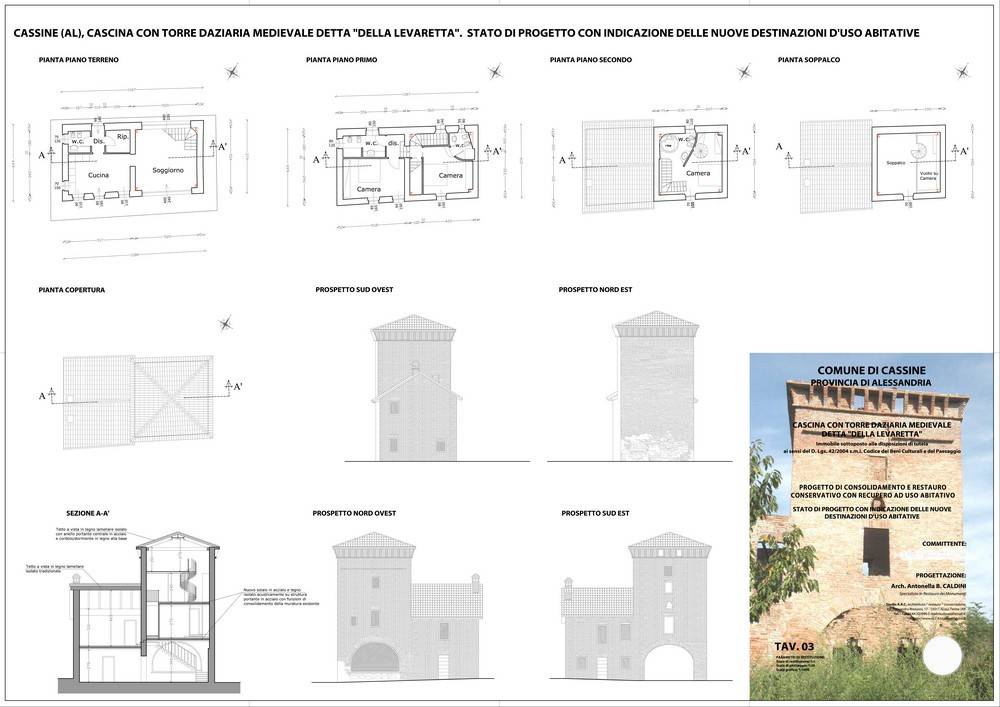The width and height of the screenshot is (1000, 707).
Task: Click the 'PROSPETTO SUD EST' heading
Action: point(595,513)
